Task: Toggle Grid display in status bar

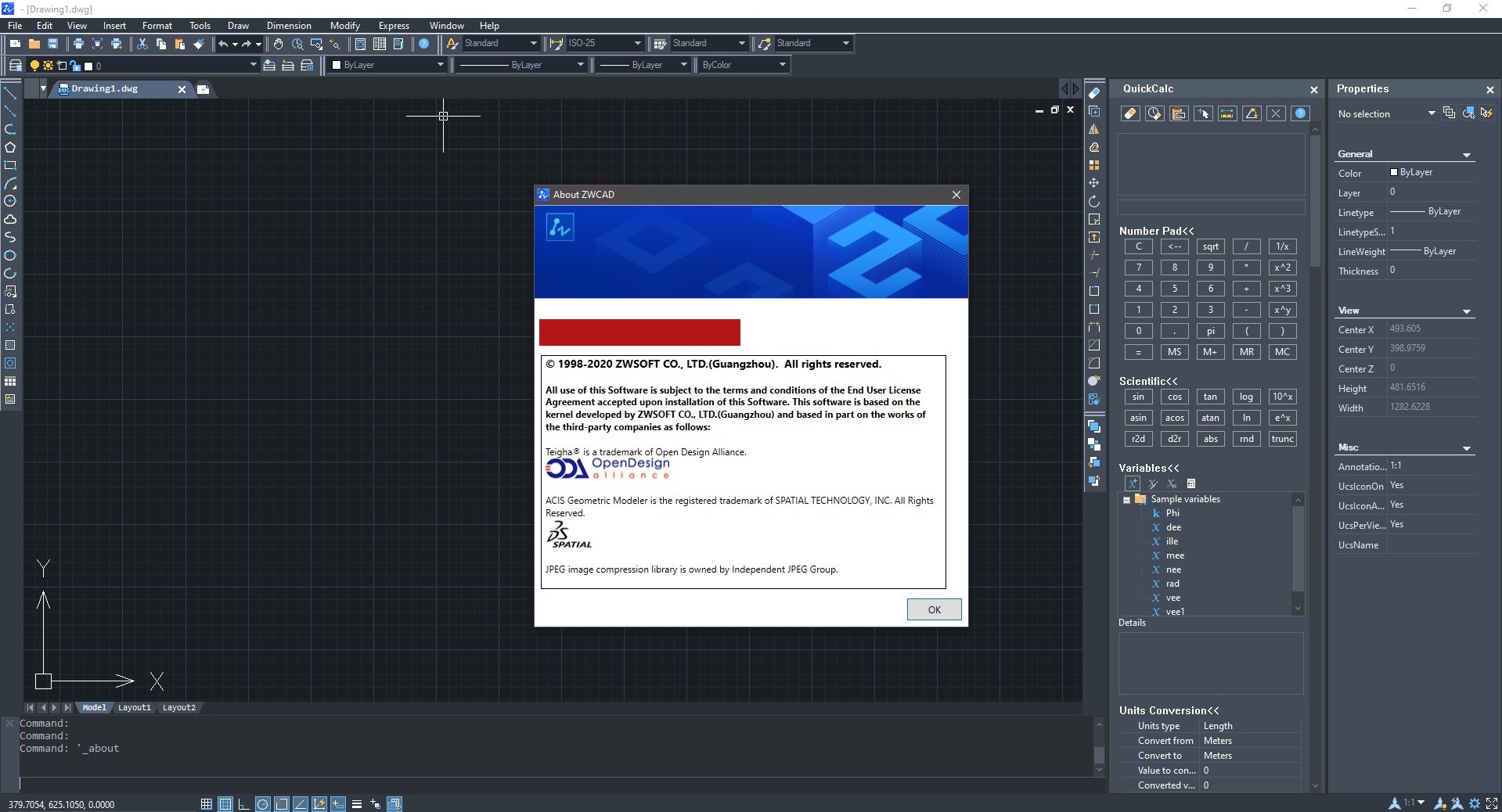Action: click(225, 803)
